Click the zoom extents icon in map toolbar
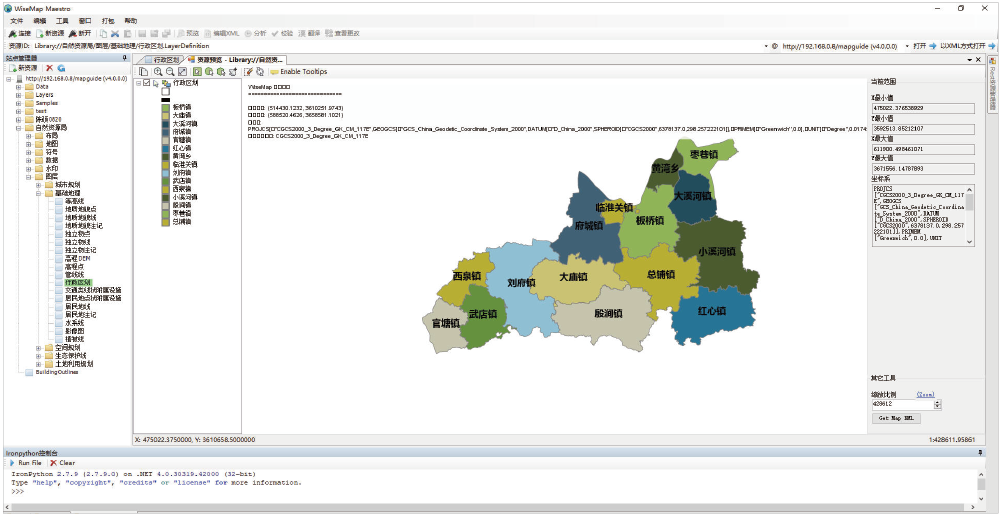1002x517 pixels. tap(181, 72)
